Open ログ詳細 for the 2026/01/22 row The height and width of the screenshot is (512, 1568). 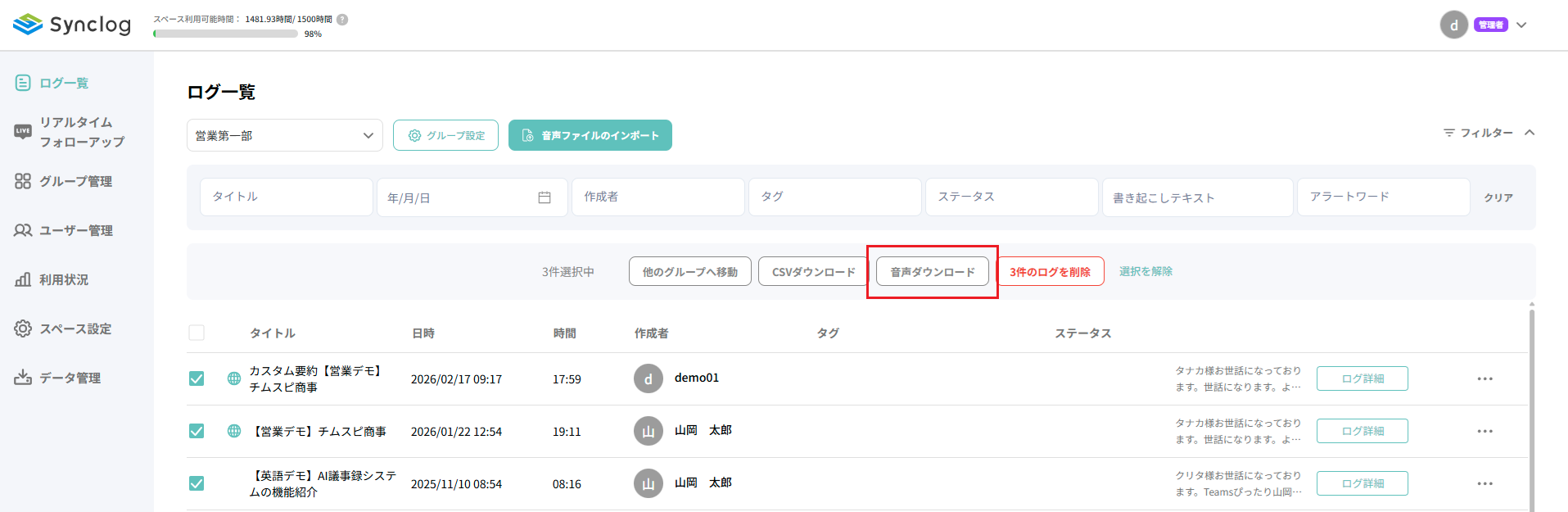point(1362,431)
